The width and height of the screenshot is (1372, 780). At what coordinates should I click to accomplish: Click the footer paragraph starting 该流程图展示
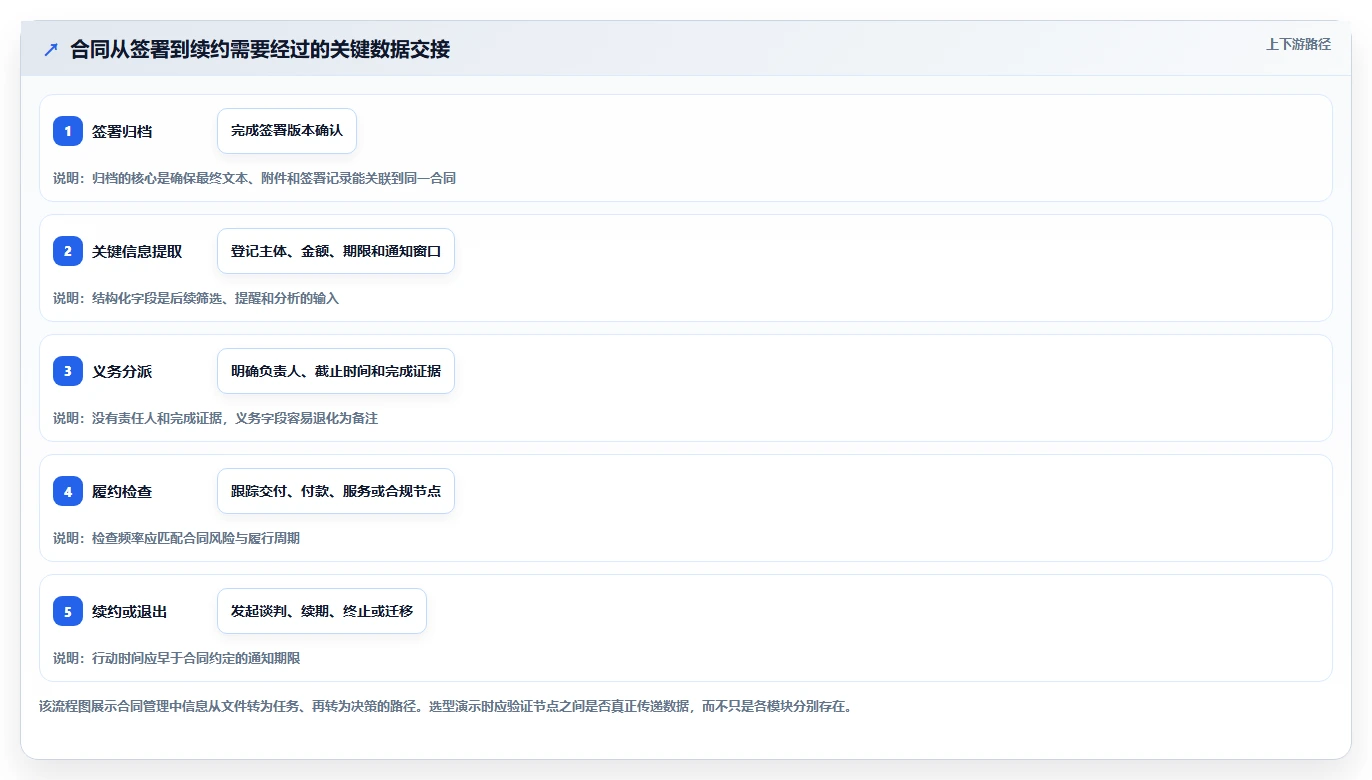(445, 706)
